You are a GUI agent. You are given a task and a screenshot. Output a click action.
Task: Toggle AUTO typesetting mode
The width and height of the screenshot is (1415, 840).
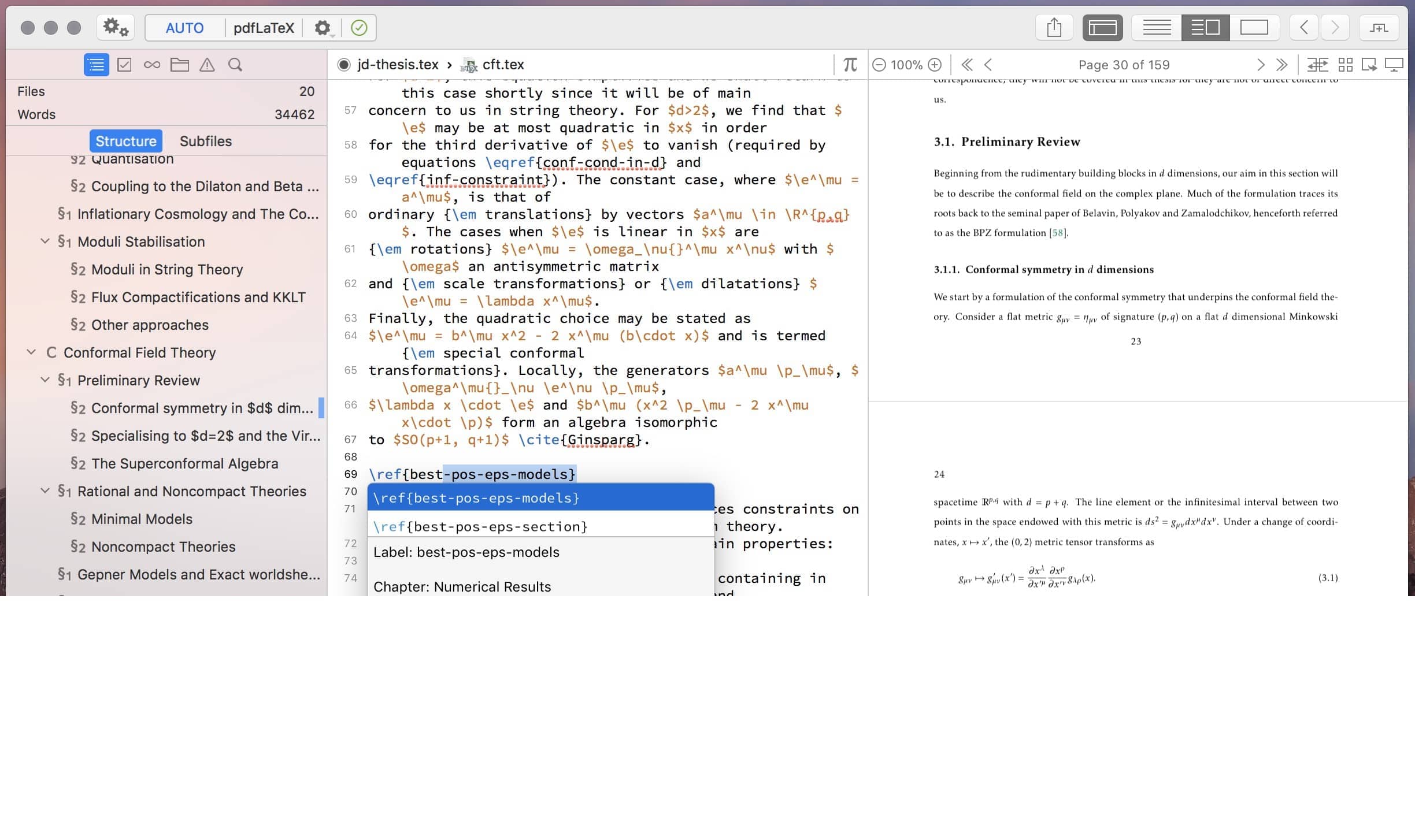click(184, 28)
